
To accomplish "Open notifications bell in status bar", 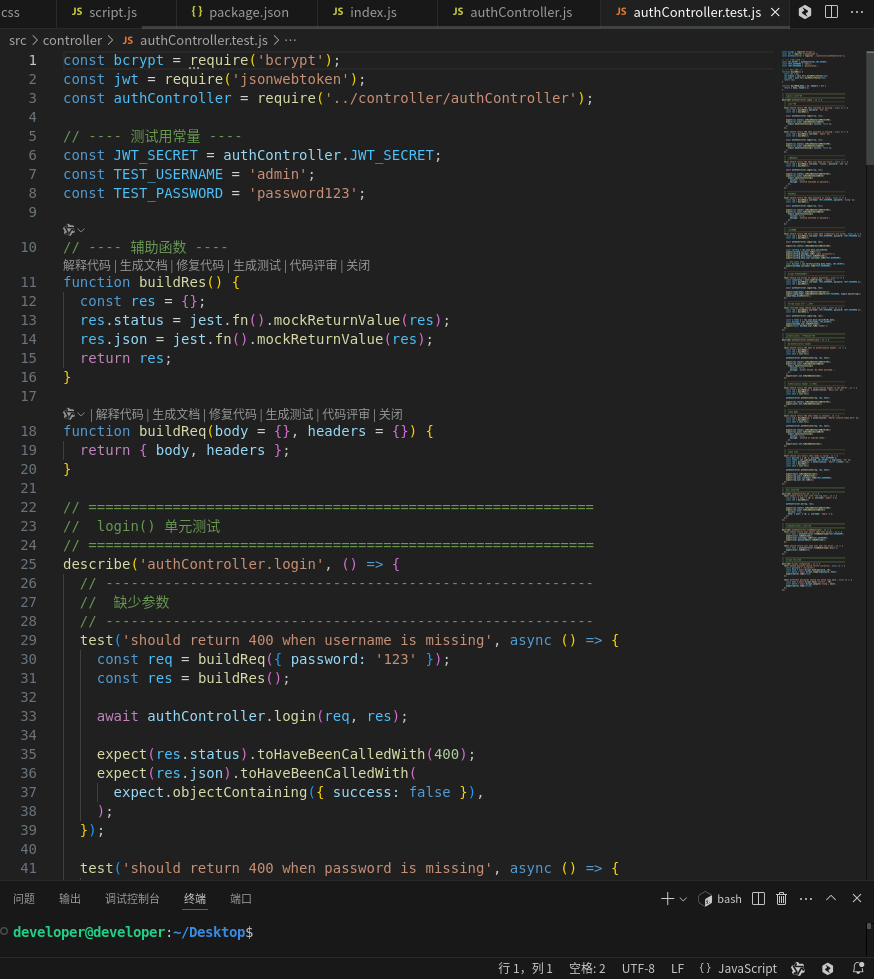I will tap(858, 968).
